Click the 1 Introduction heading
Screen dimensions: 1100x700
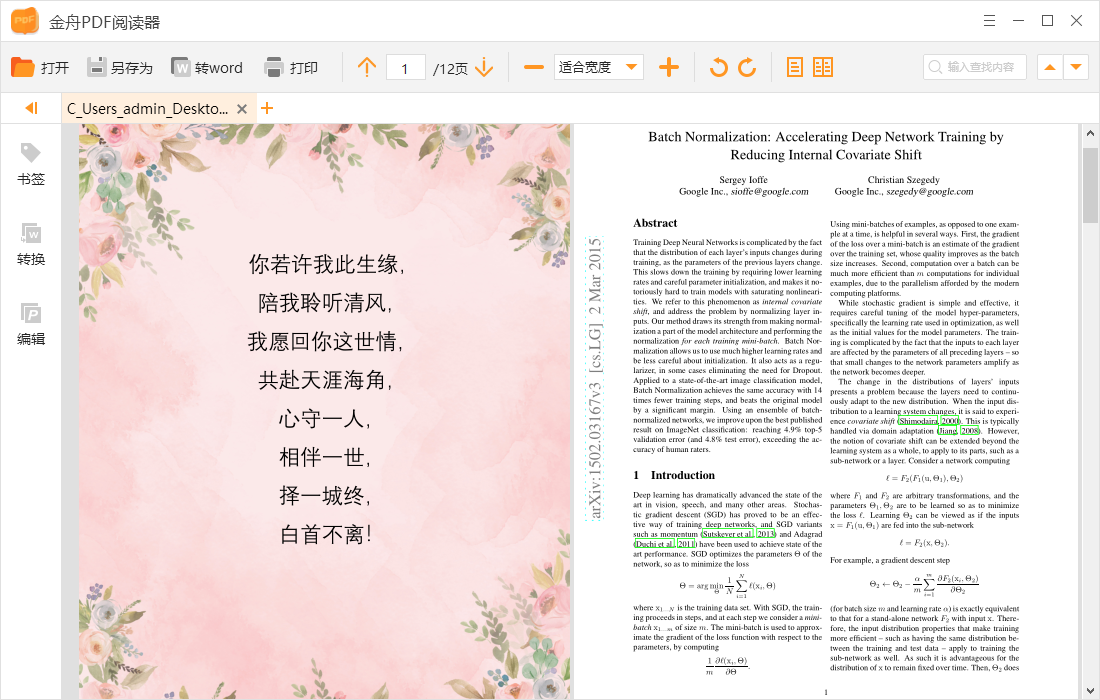(674, 475)
